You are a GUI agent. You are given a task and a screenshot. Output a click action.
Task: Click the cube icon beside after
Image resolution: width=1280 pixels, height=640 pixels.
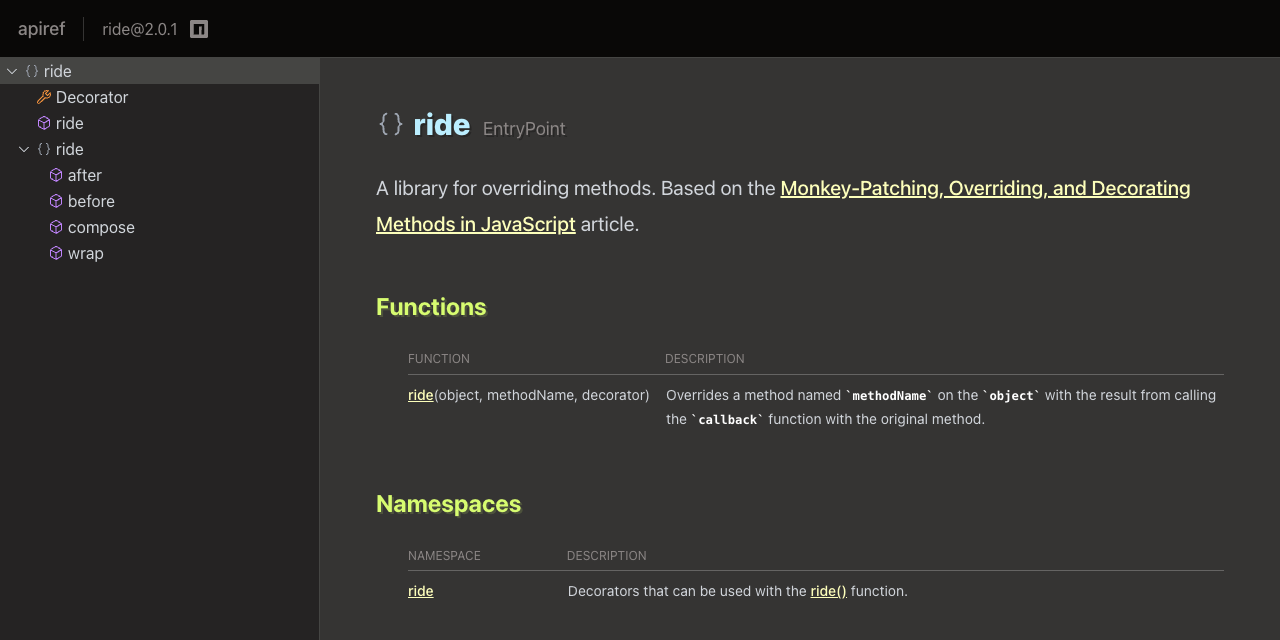click(x=56, y=175)
